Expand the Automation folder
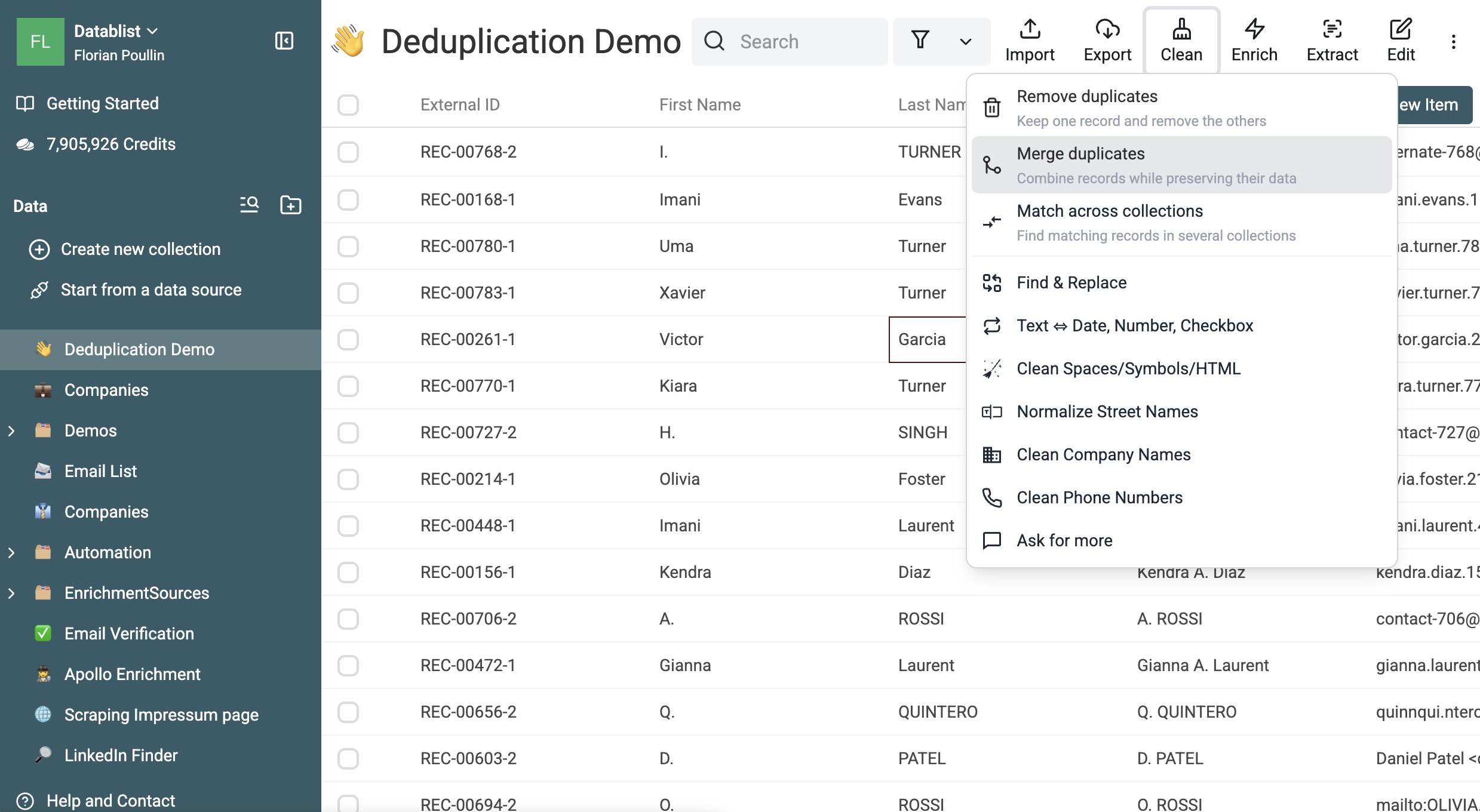The height and width of the screenshot is (812, 1480). tap(11, 552)
